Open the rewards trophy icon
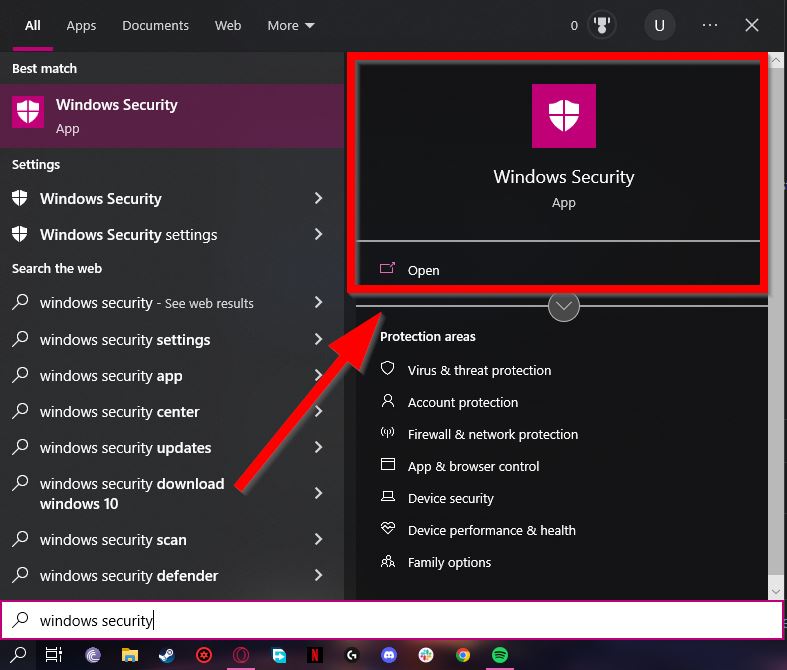 [601, 25]
